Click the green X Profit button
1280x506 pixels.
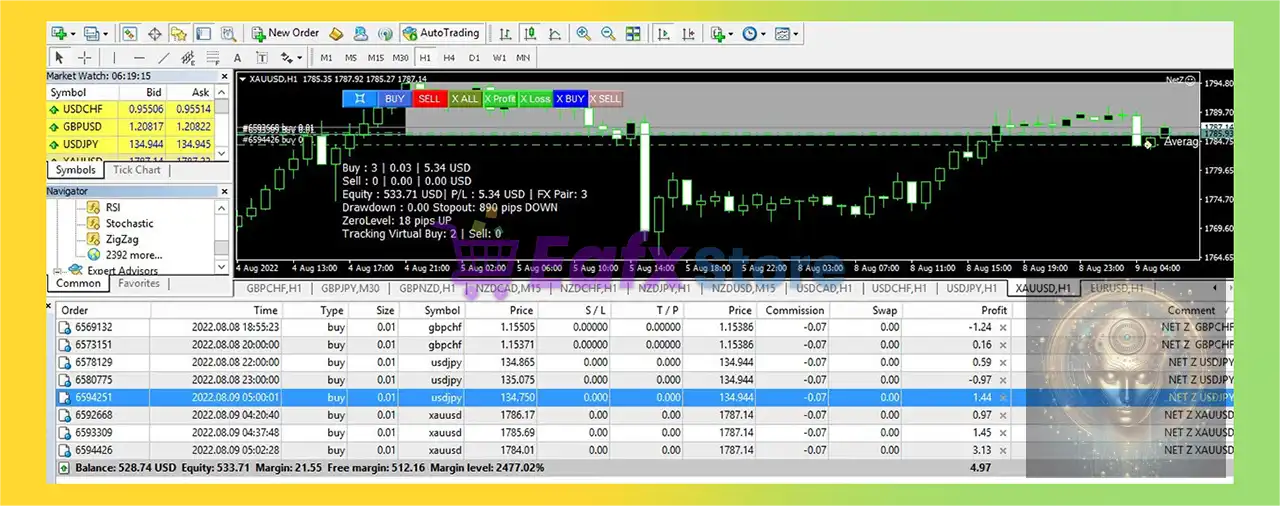tap(500, 99)
